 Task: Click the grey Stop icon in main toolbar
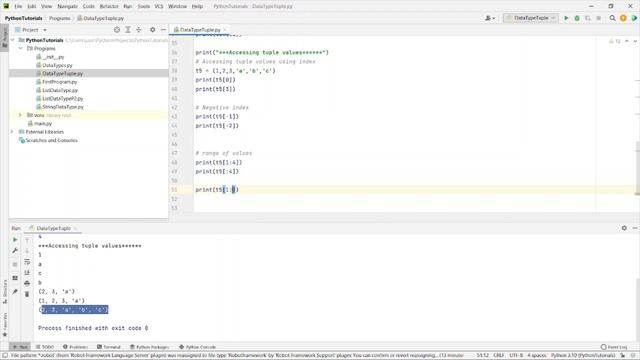pyautogui.click(x=598, y=18)
